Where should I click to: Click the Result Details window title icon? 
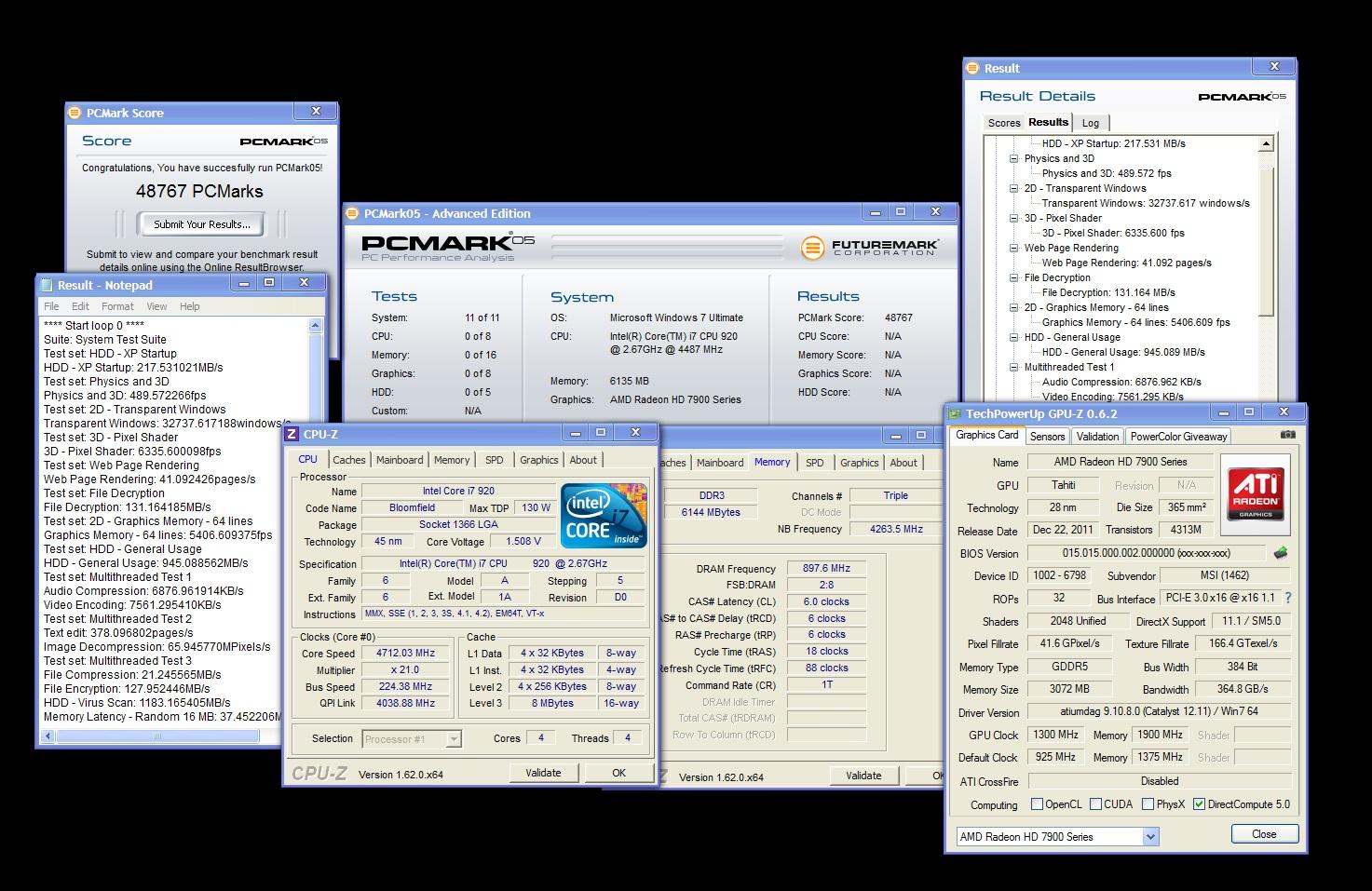coord(973,68)
